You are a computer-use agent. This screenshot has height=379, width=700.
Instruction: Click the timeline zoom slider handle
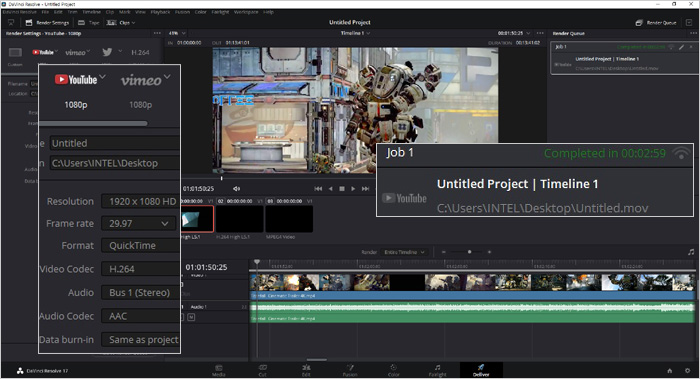click(469, 252)
